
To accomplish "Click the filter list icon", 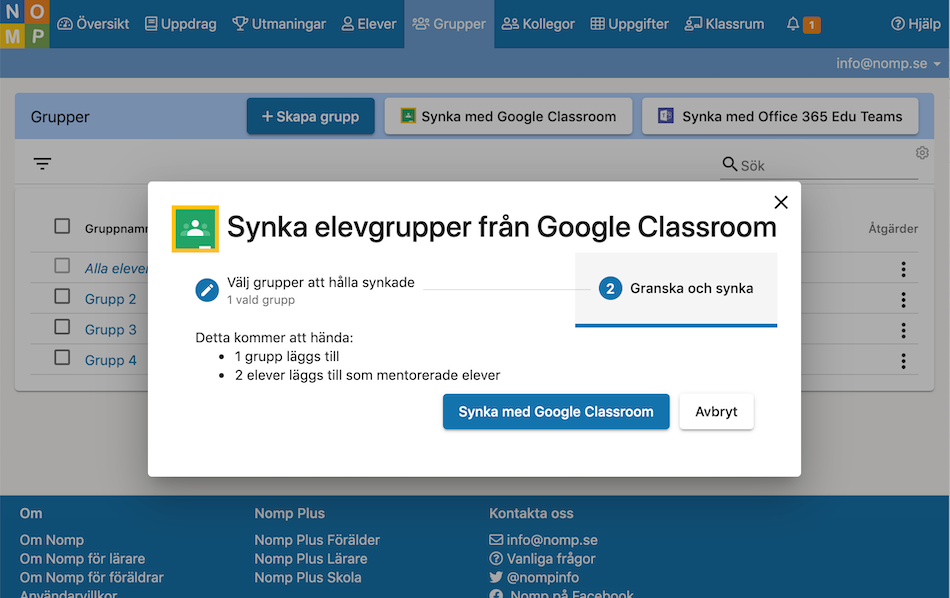I will click(x=42, y=164).
